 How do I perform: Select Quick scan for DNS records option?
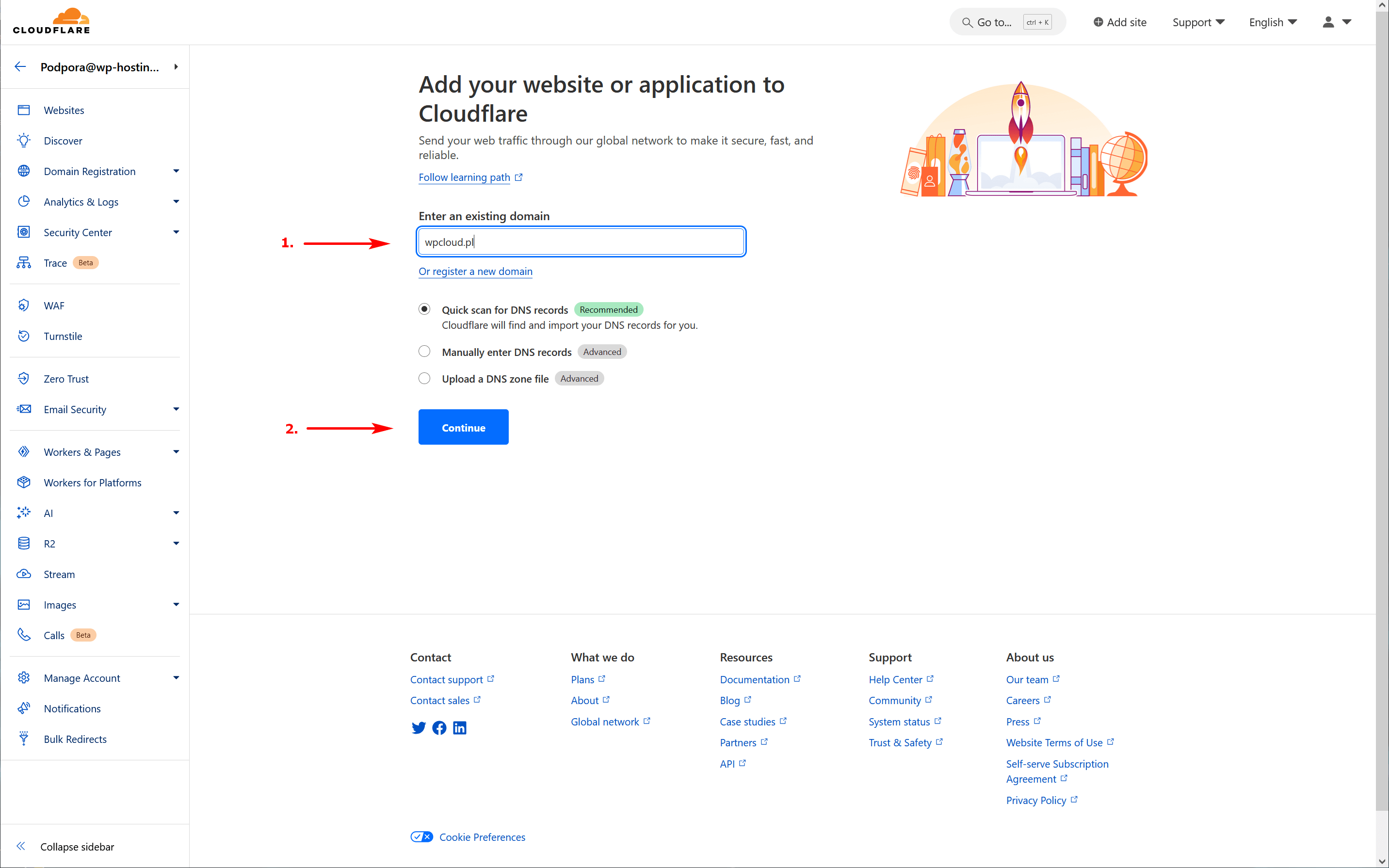tap(424, 309)
